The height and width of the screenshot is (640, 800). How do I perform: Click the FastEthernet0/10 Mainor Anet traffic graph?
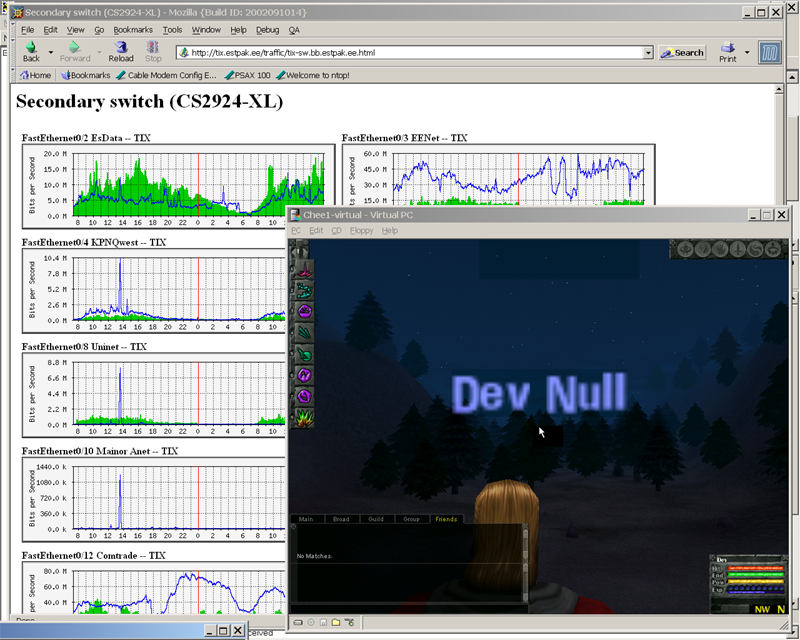point(154,500)
